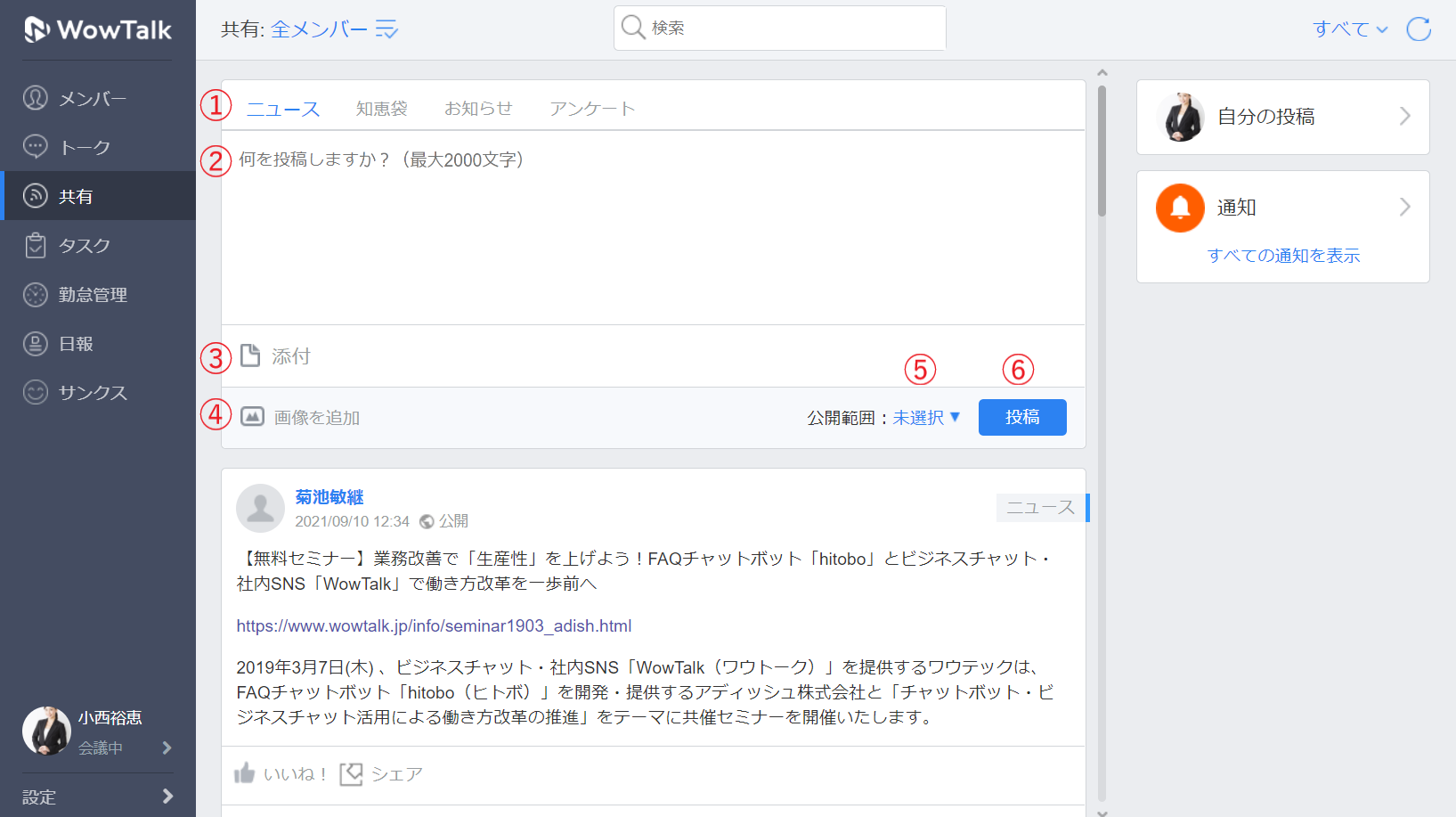Click the 添付 file attach icon
The image size is (1456, 817).
click(x=251, y=355)
